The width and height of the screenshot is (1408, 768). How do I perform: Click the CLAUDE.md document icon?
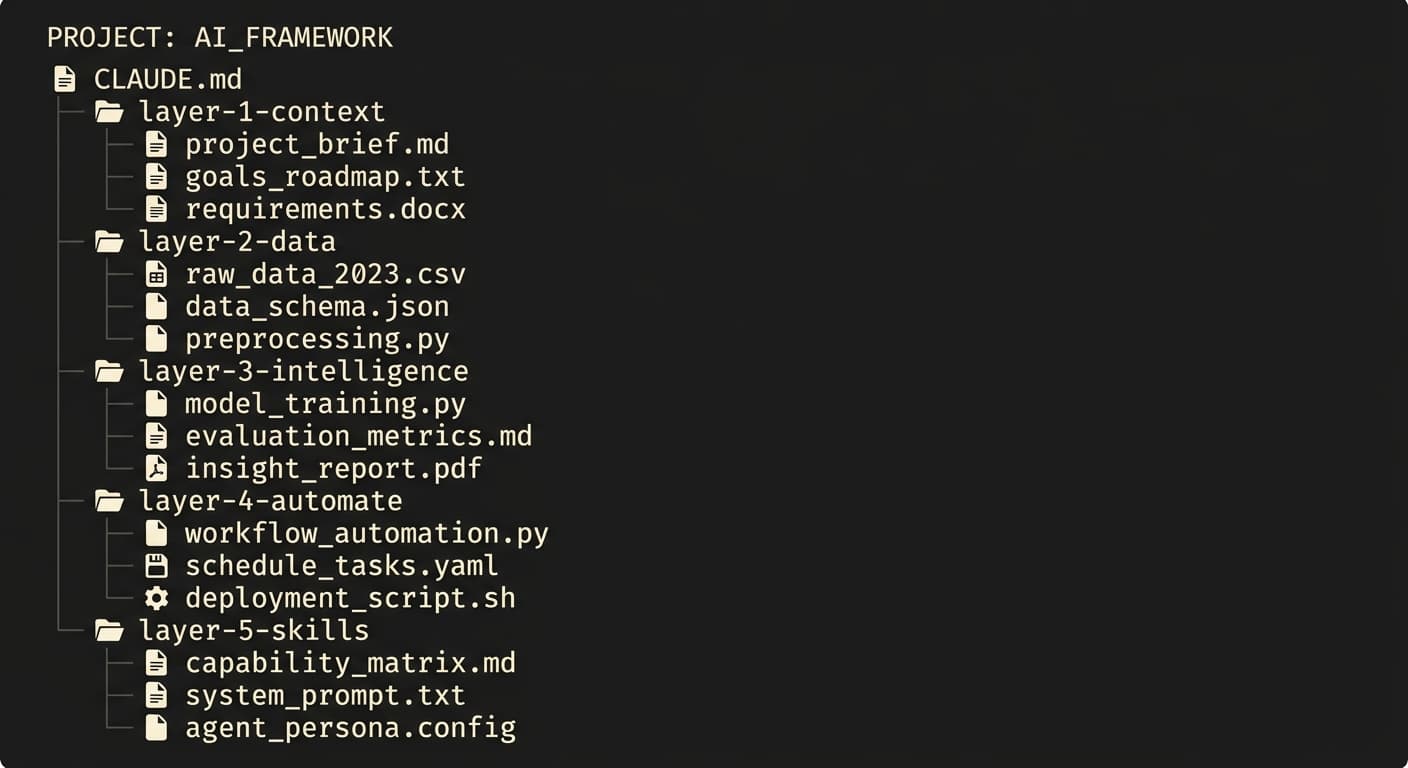(65, 79)
